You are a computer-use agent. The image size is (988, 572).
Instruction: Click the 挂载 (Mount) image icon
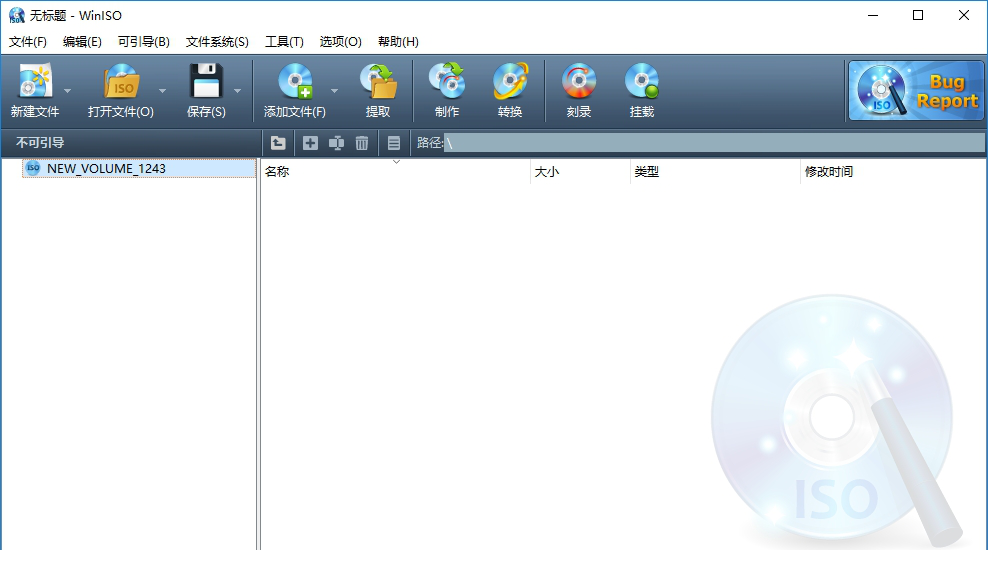642,82
